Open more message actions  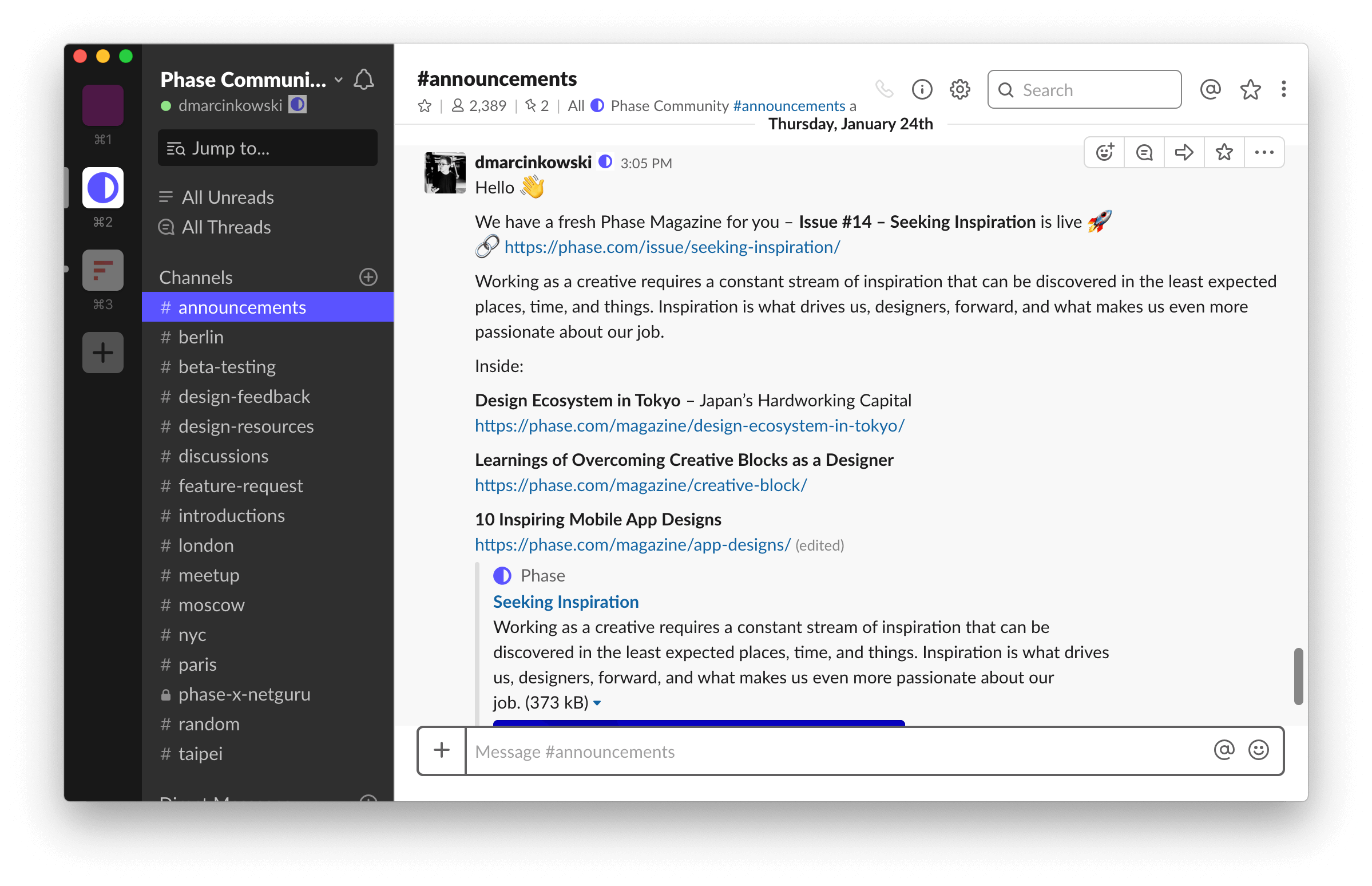click(x=1264, y=152)
